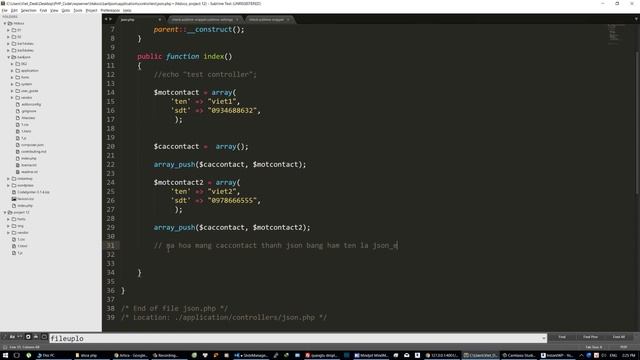The height and width of the screenshot is (360, 640).
Task: Open Camtasia Studio from the taskbar
Action: 519,356
